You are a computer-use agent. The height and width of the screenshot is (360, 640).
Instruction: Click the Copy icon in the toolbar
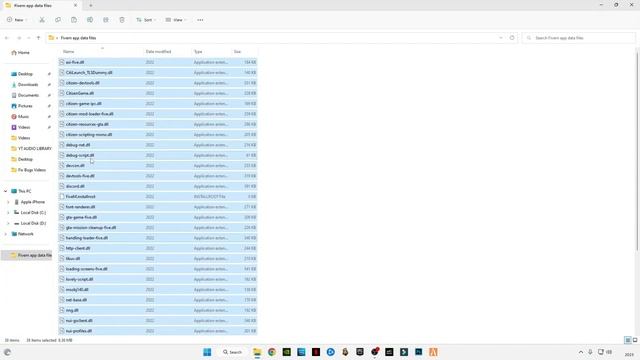58,20
